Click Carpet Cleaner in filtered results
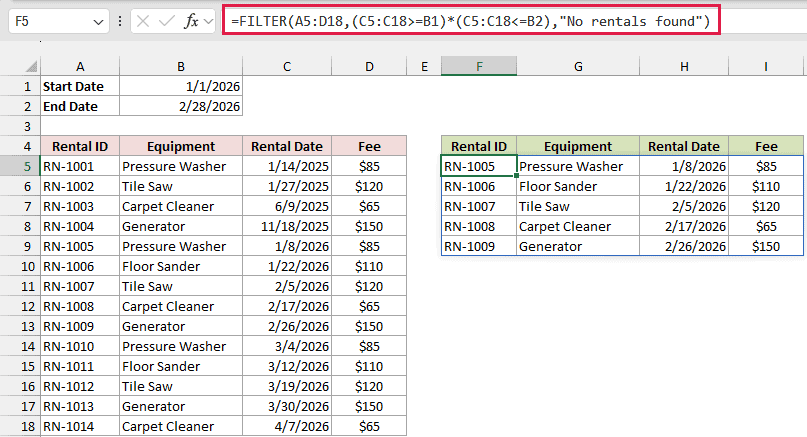 pos(578,226)
